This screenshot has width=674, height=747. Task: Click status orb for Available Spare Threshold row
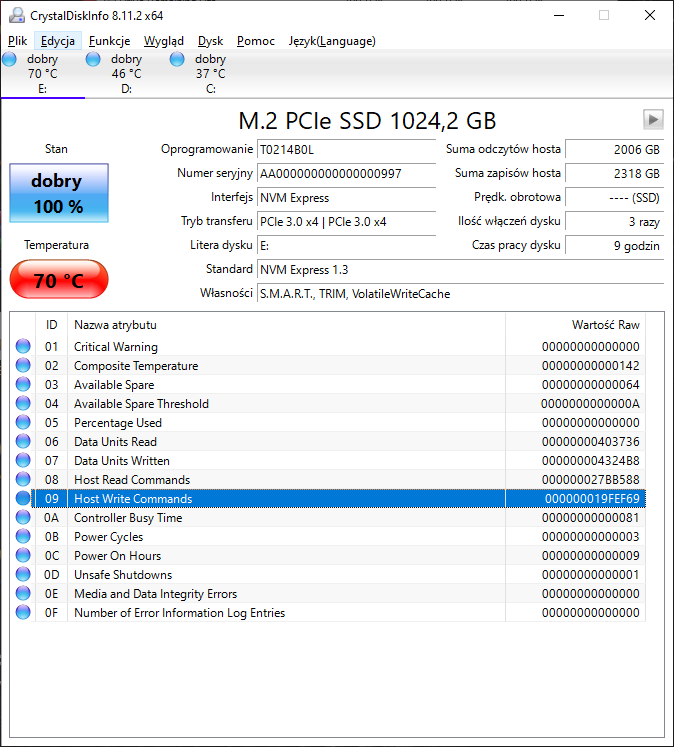coord(23,404)
